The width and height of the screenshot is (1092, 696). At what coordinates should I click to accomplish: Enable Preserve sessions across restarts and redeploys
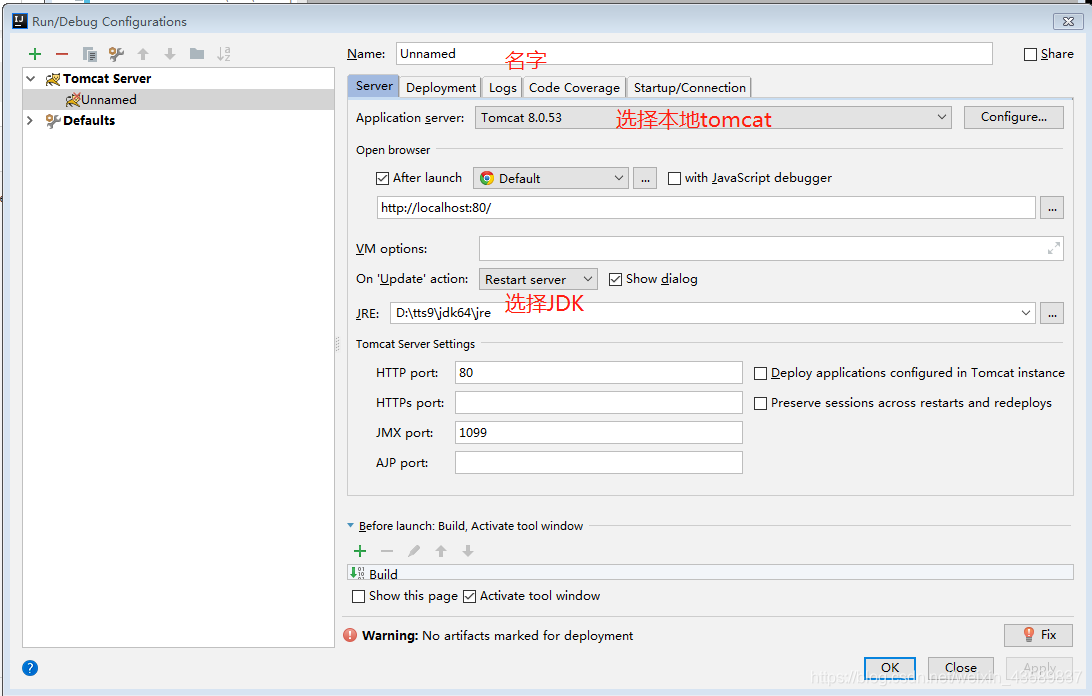coord(760,403)
